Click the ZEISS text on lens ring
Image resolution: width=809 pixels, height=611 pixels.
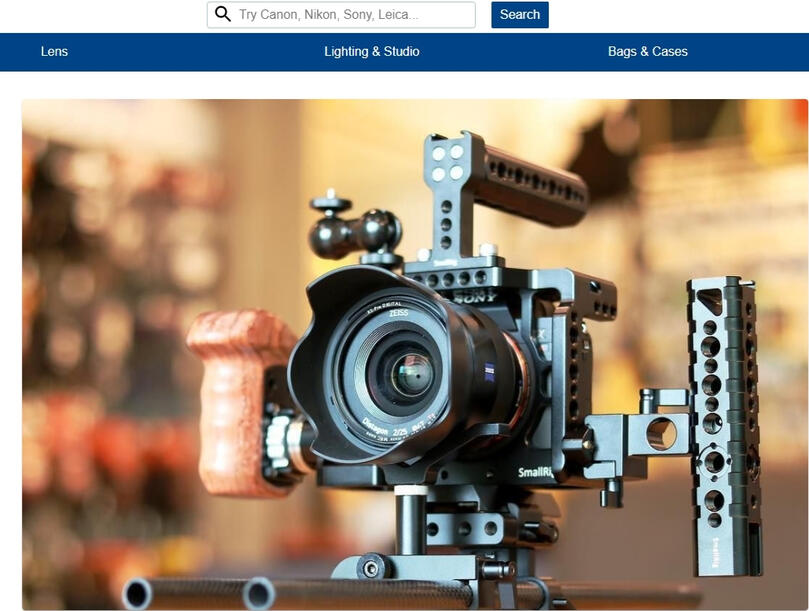click(x=406, y=312)
